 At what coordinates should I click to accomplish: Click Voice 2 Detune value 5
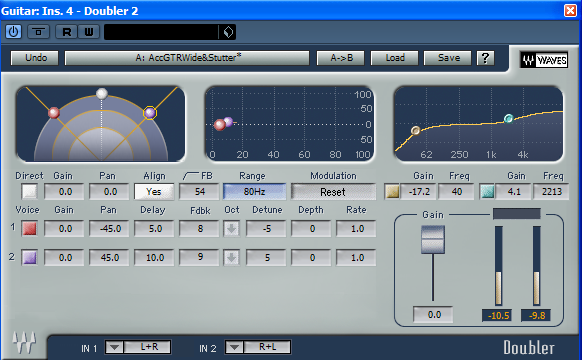tap(266, 258)
